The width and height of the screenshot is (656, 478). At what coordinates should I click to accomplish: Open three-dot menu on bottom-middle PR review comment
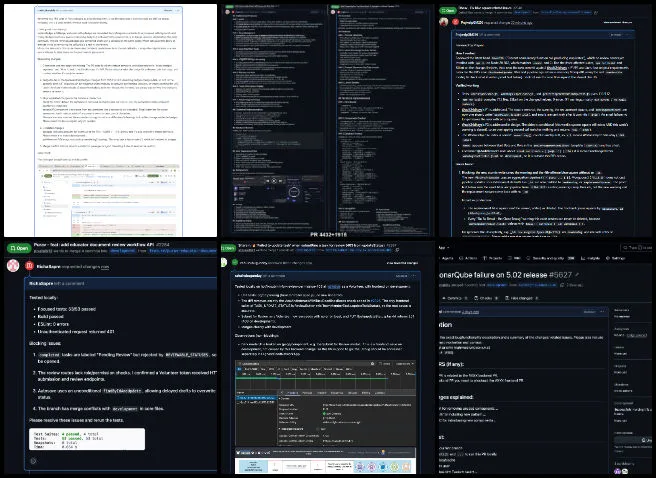coord(414,276)
